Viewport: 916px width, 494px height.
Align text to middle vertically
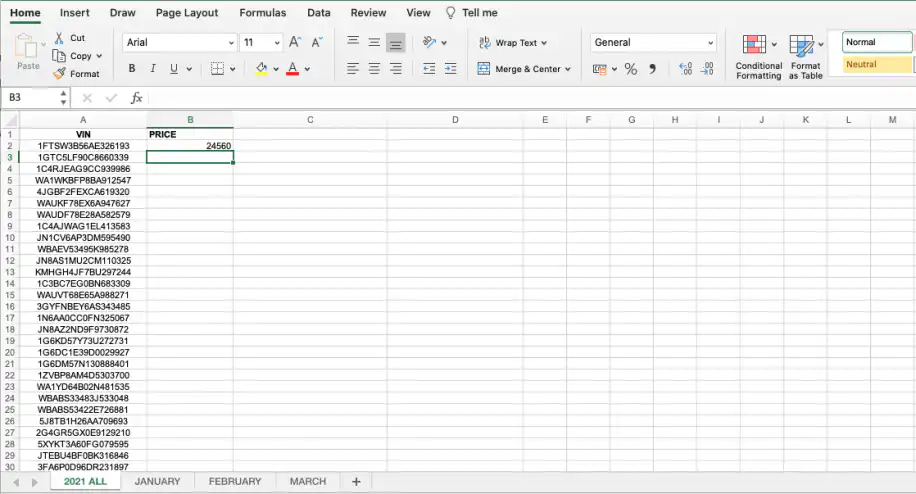374,41
